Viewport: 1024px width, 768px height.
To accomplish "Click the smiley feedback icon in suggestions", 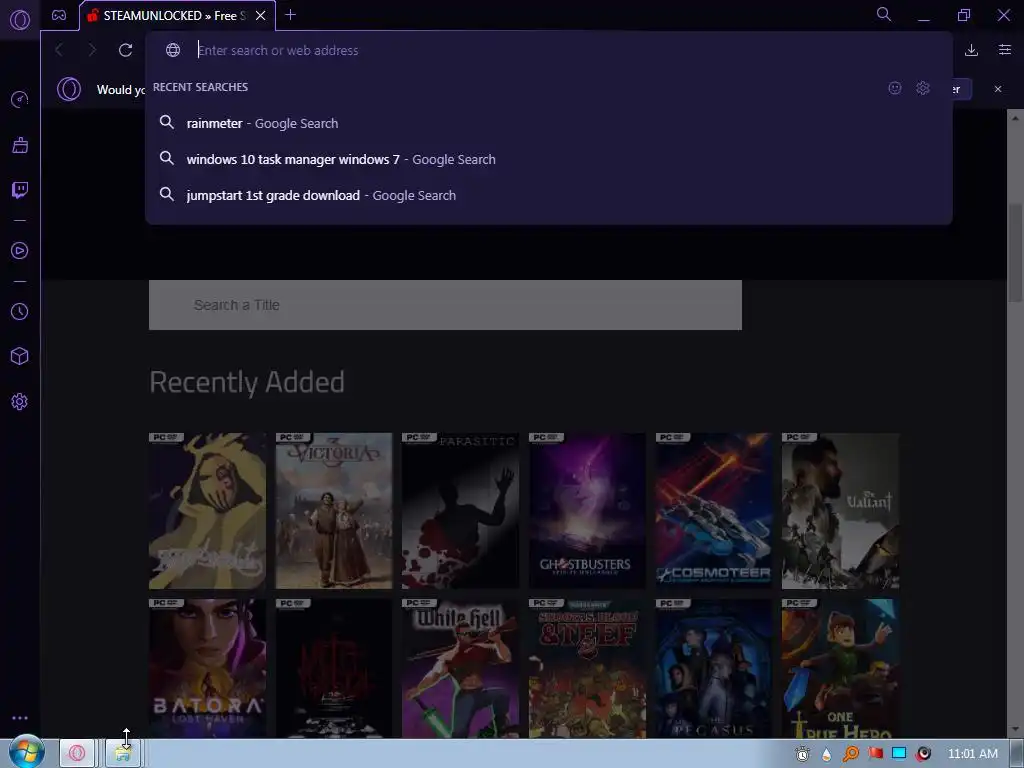I will click(x=895, y=88).
